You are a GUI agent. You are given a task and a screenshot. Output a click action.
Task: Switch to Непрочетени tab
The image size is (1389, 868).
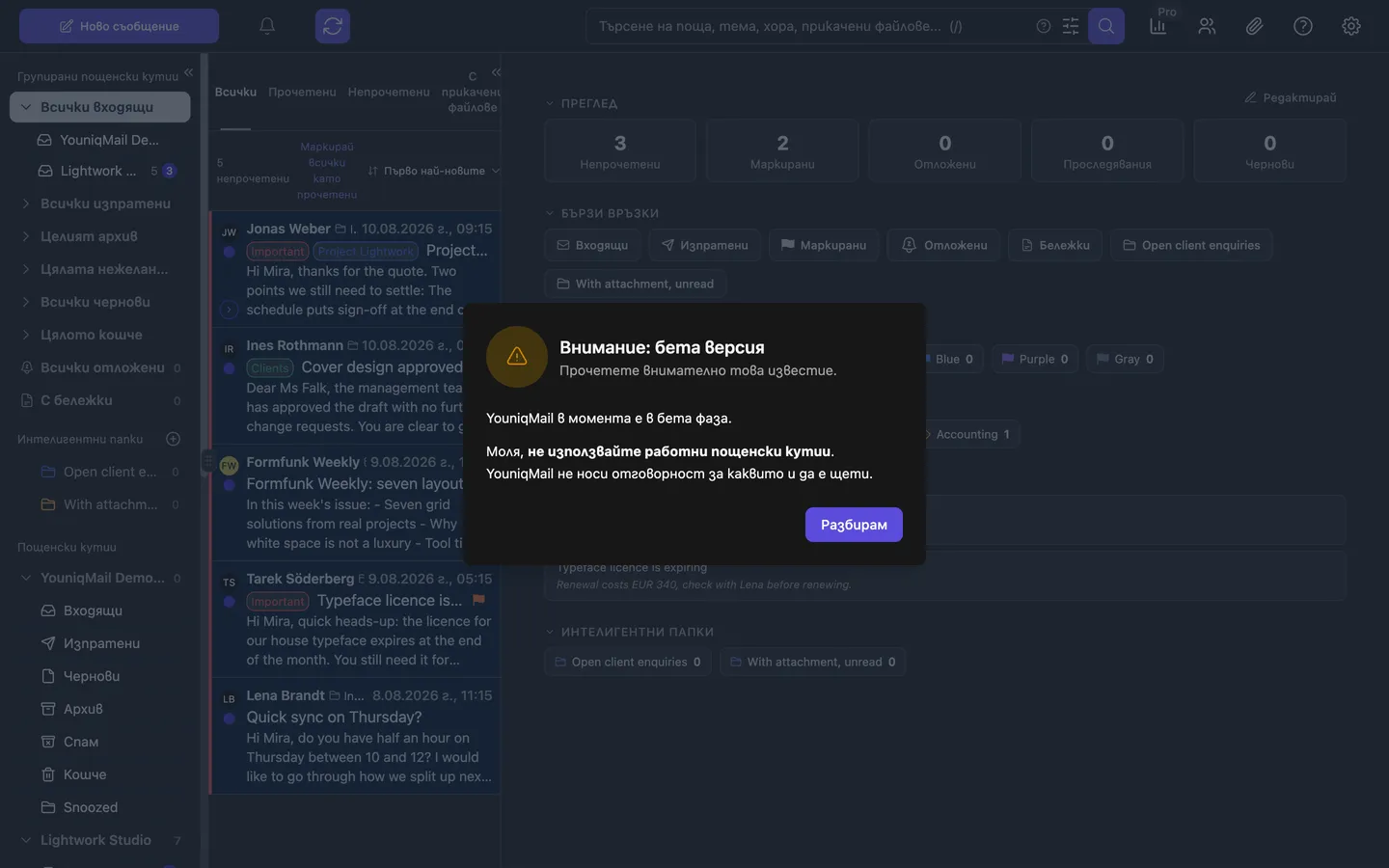click(x=389, y=92)
